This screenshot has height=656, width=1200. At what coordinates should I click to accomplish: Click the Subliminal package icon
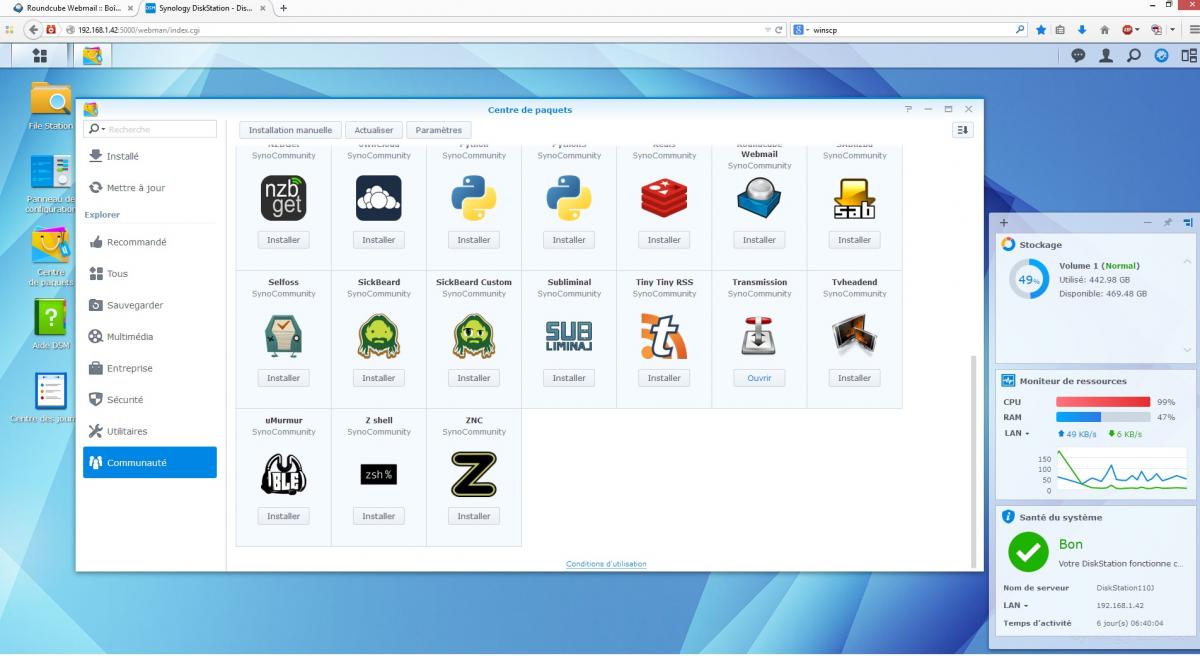click(569, 336)
